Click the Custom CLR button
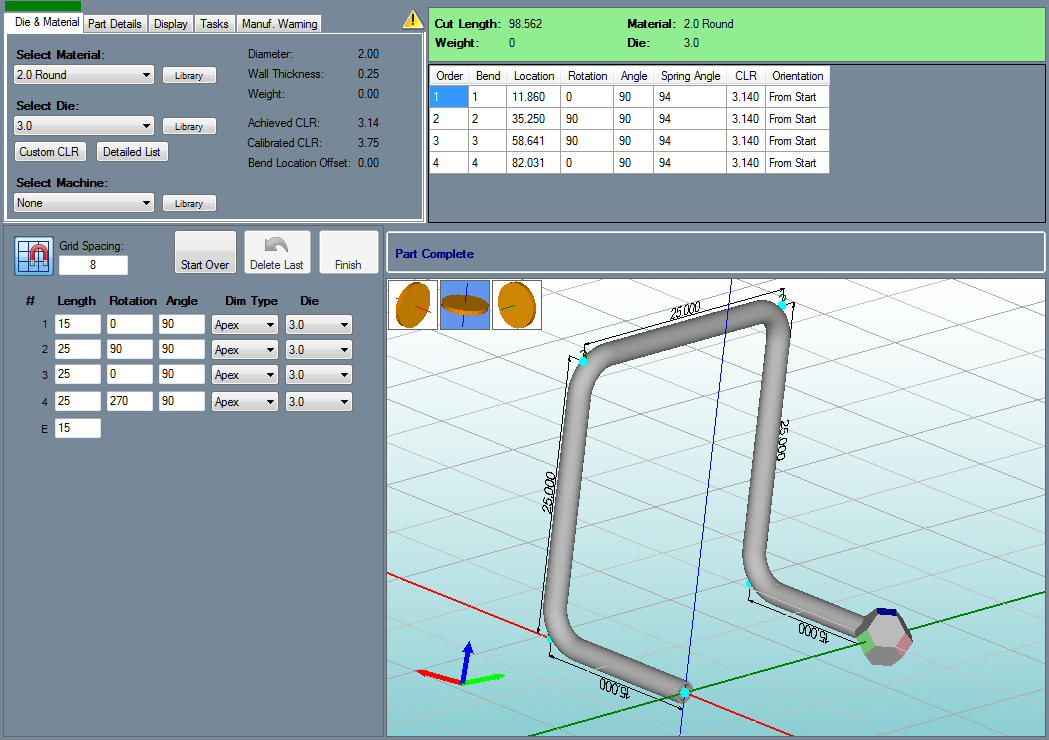This screenshot has width=1049, height=740. pyautogui.click(x=50, y=152)
